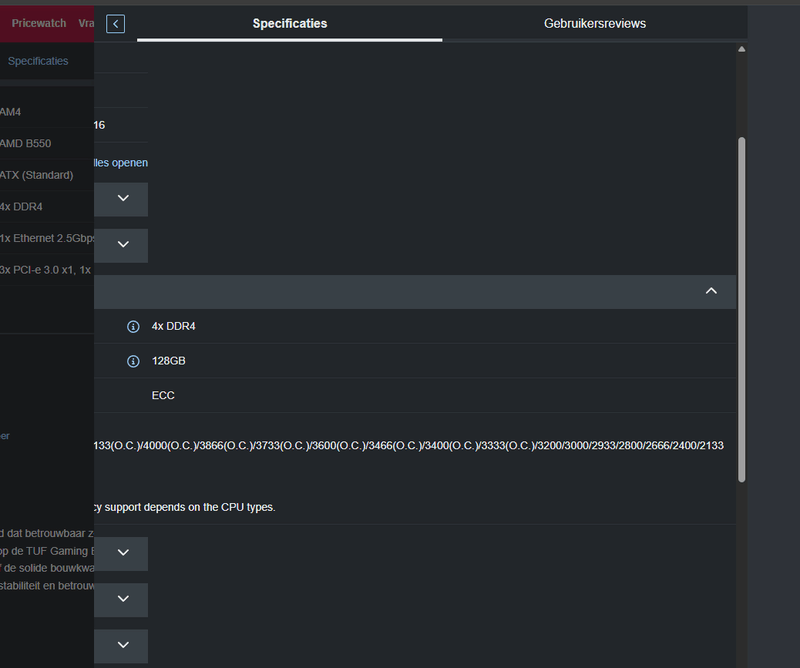This screenshot has width=800, height=668.
Task: Expand the first section below the CPU types note
Action: (123, 552)
